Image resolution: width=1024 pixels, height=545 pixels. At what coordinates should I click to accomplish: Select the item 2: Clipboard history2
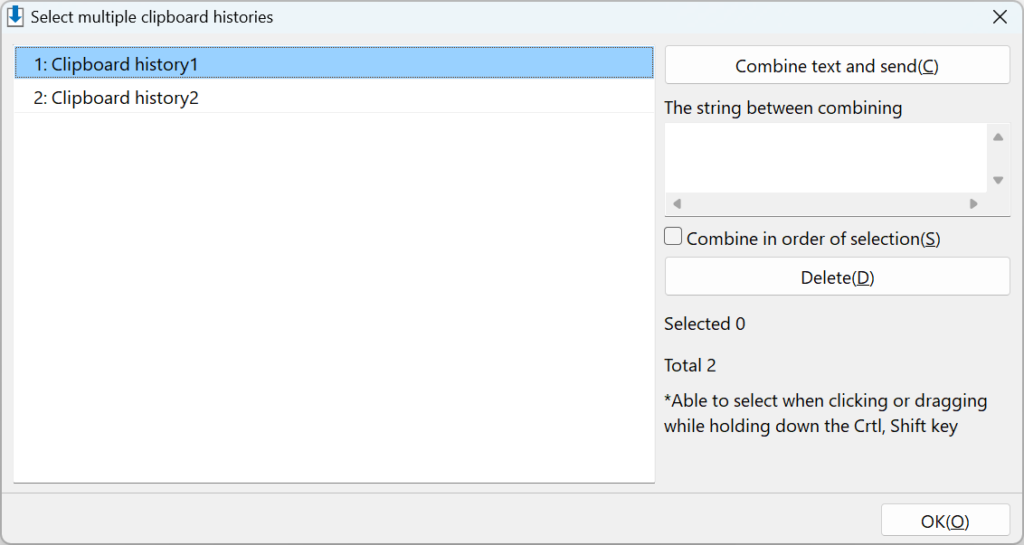334,97
